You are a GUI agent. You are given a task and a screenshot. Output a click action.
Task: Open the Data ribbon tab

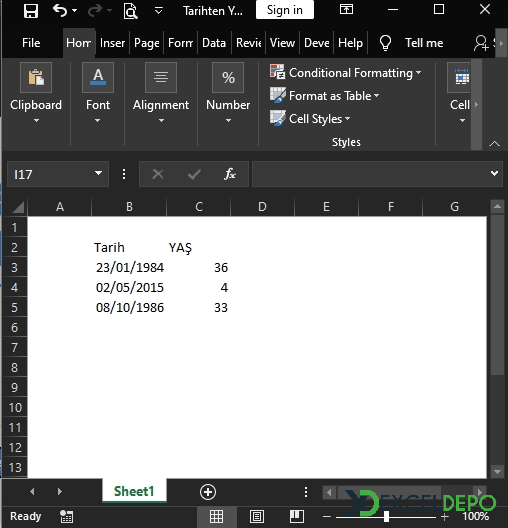tap(214, 43)
